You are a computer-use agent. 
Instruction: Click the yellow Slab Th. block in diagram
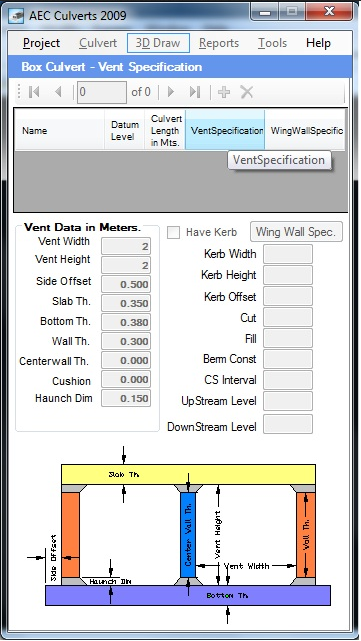[x=188, y=474]
